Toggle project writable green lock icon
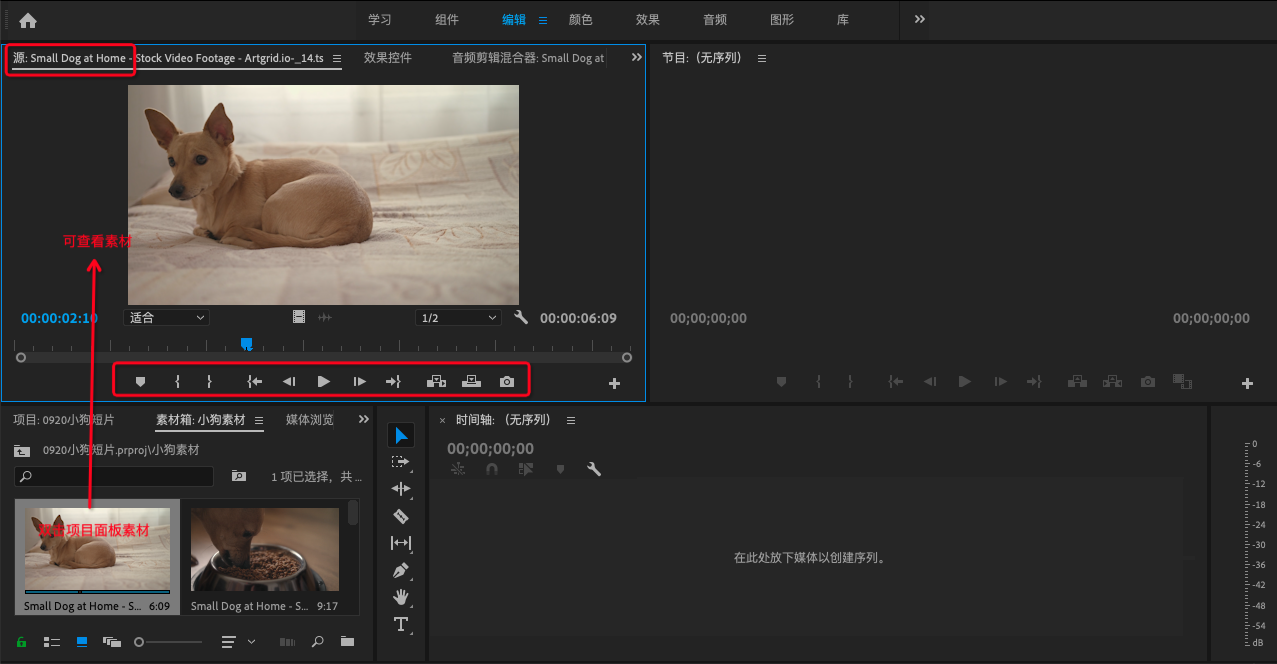 pyautogui.click(x=21, y=641)
